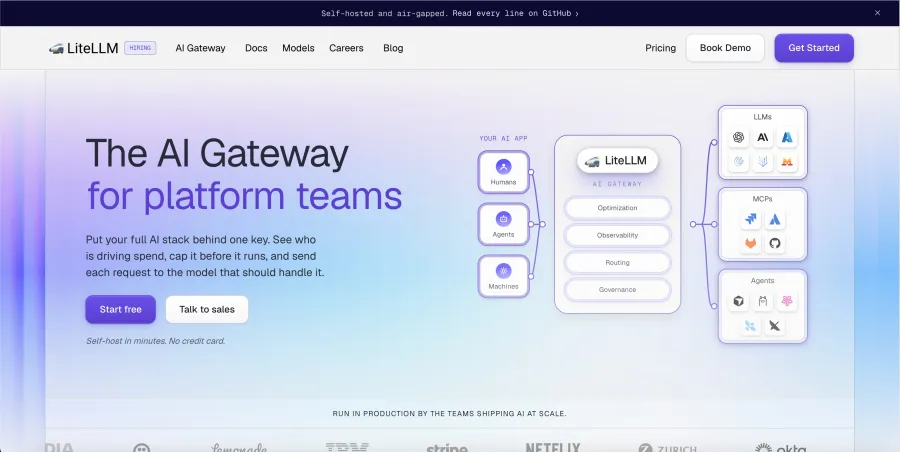Select the Azure icon in the LLMs group
This screenshot has width=900, height=452.
[x=787, y=137]
